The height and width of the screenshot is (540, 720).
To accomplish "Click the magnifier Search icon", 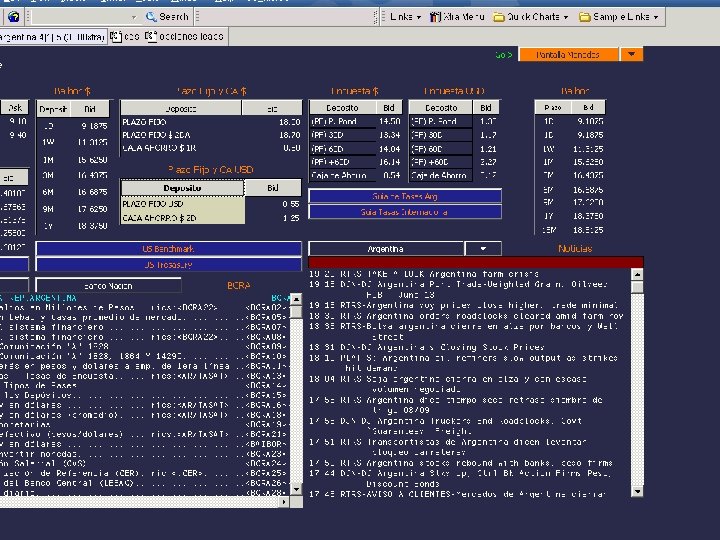I will coord(151,17).
